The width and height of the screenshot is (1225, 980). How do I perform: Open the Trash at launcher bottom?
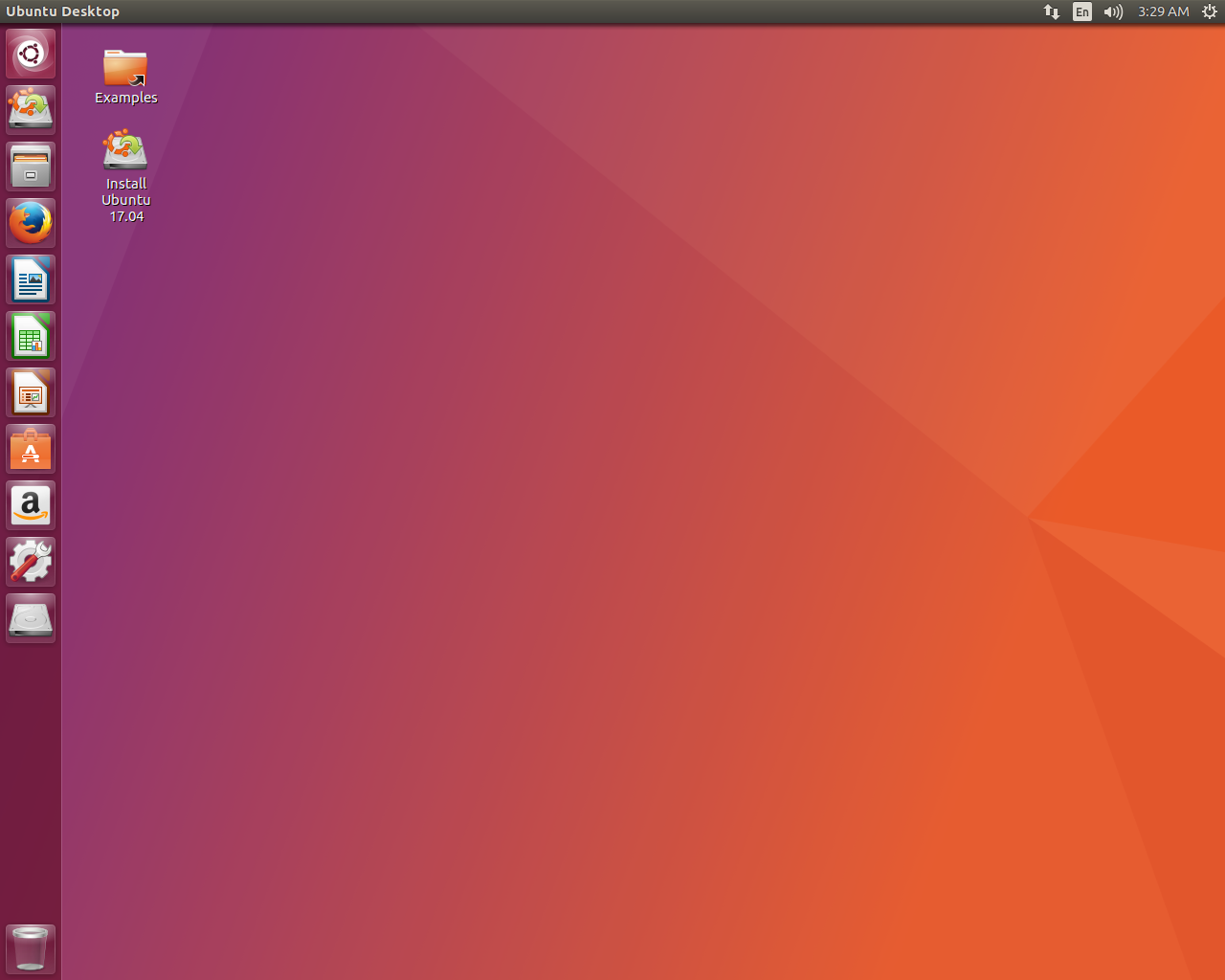[30, 947]
